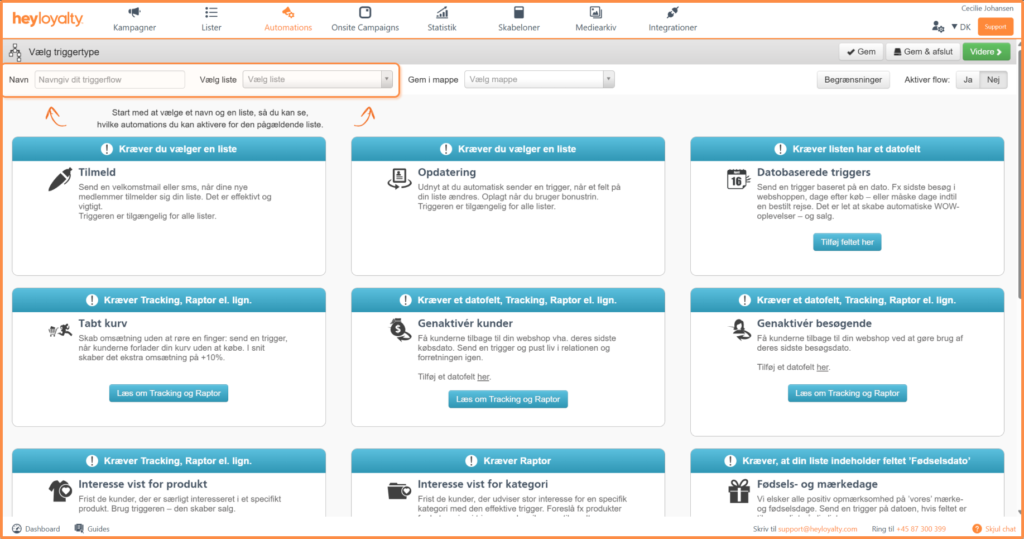Click the Navn triggerflow input field
Image resolution: width=1024 pixels, height=539 pixels.
(x=110, y=79)
